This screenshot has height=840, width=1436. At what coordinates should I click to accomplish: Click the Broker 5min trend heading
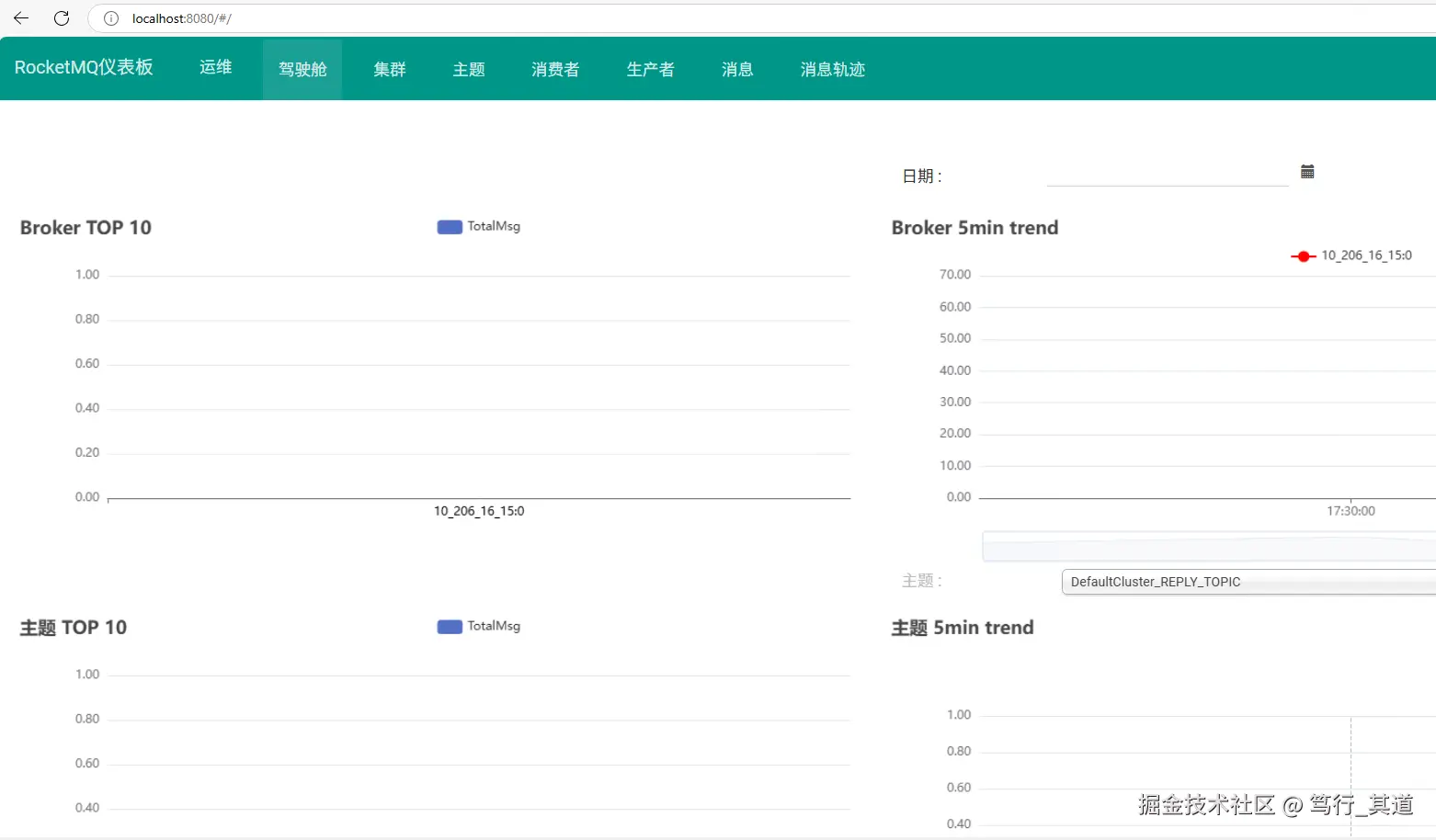point(974,228)
